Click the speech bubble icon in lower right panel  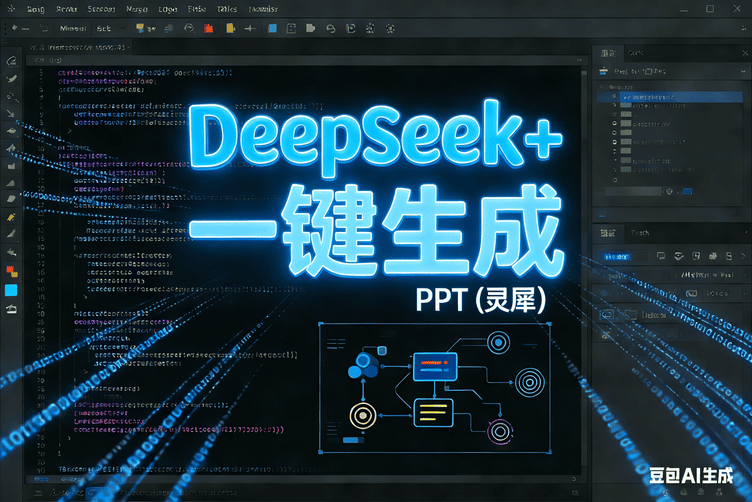pos(661,256)
